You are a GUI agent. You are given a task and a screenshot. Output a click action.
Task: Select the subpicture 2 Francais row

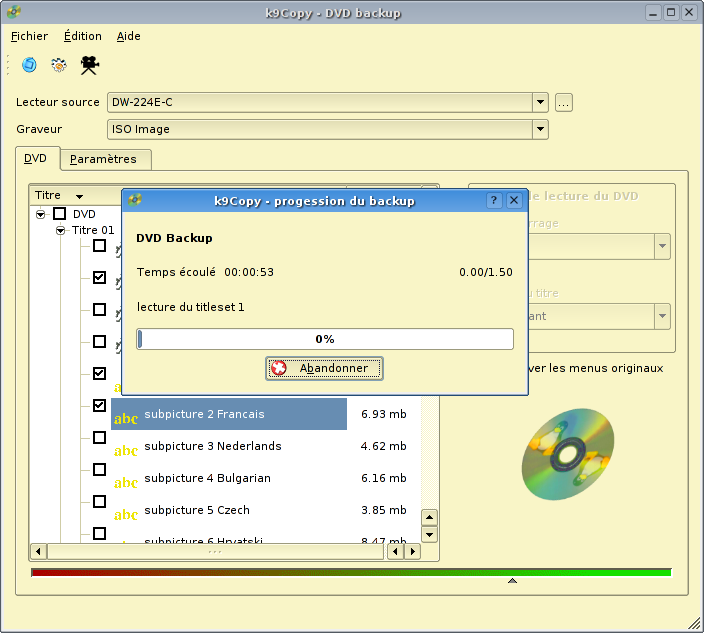[229, 414]
